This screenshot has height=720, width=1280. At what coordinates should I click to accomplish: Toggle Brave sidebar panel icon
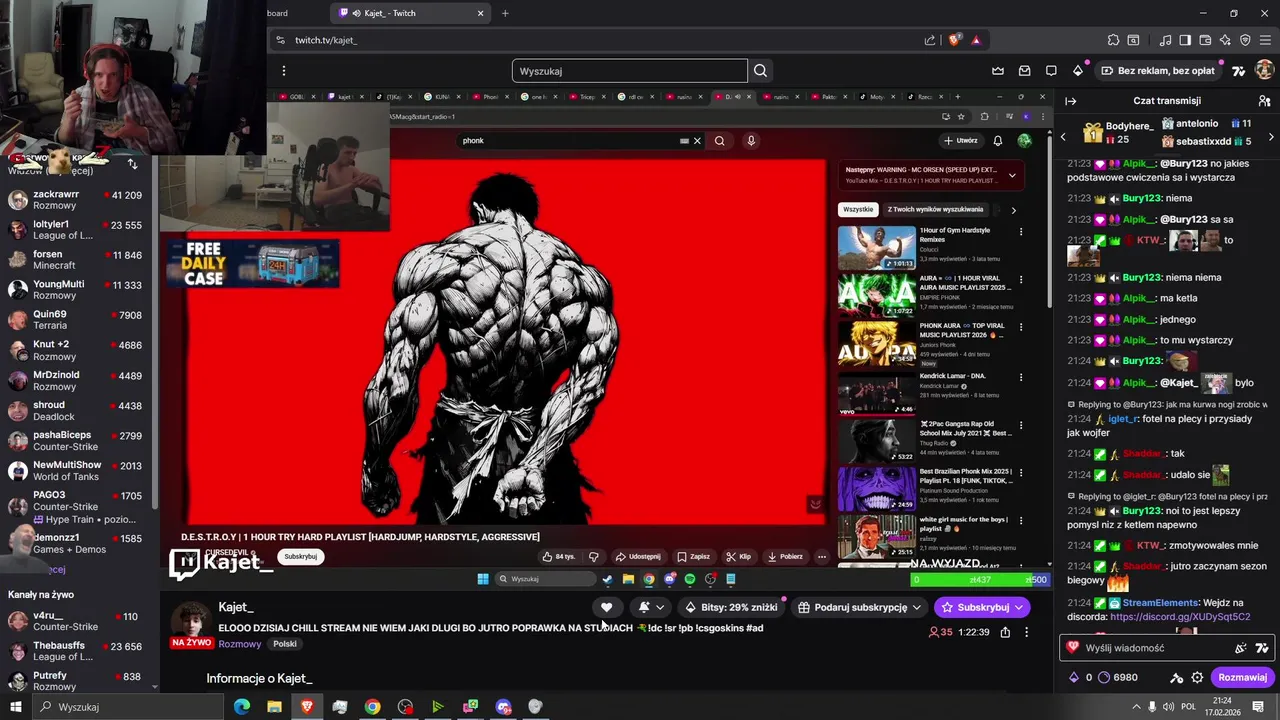click(1185, 40)
